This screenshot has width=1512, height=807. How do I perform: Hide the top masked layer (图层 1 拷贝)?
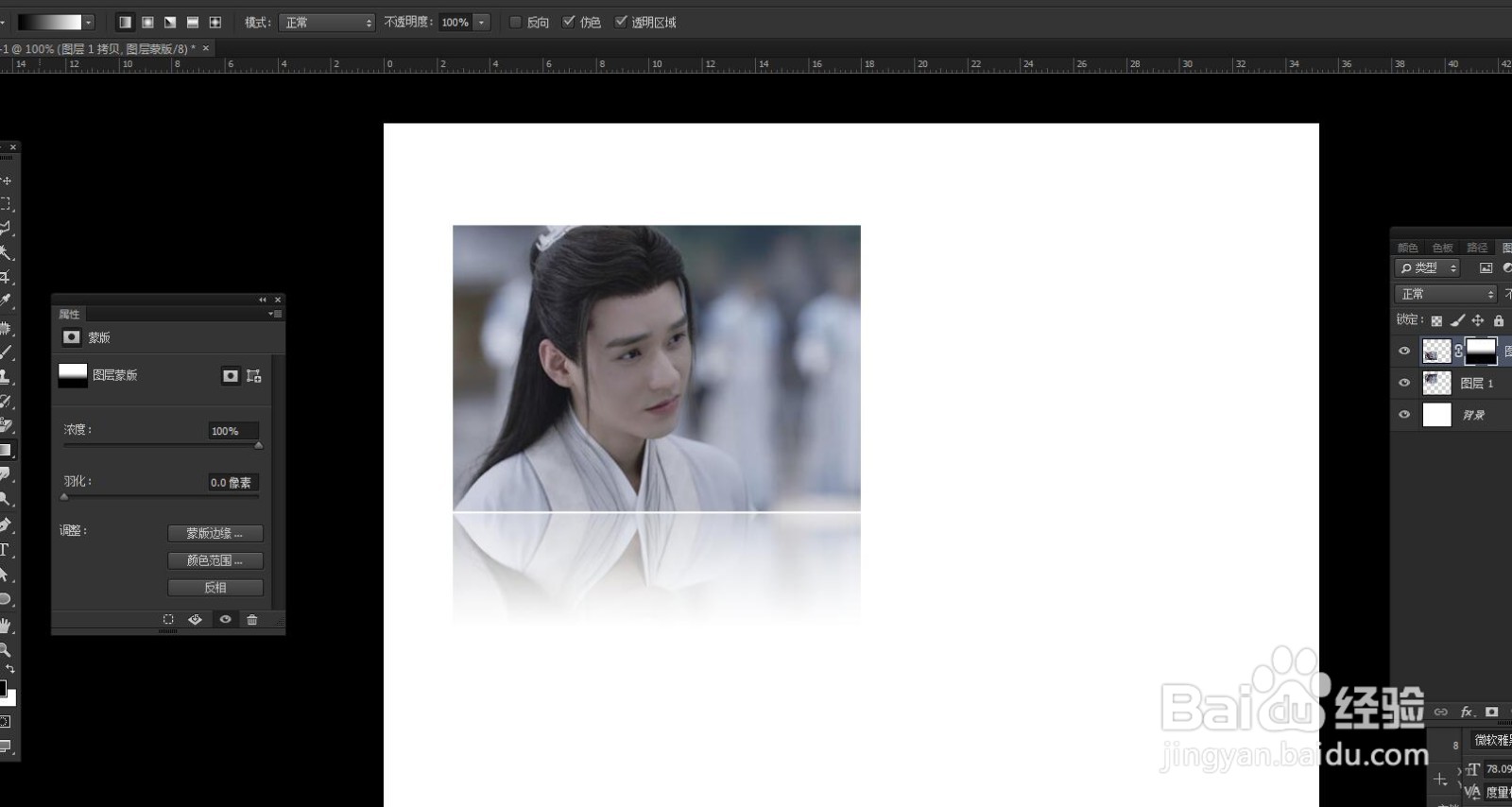[x=1404, y=351]
